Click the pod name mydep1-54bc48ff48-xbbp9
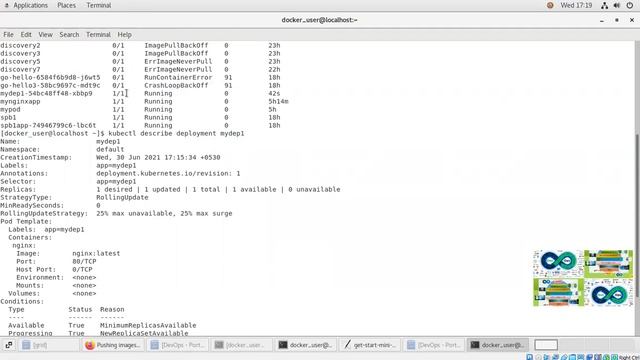Screen dimensions: 640x360 click(x=46, y=93)
